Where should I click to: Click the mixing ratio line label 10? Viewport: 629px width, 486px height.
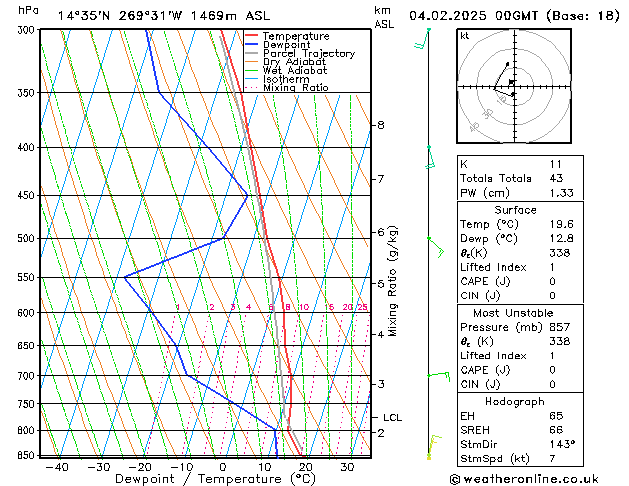304,307
